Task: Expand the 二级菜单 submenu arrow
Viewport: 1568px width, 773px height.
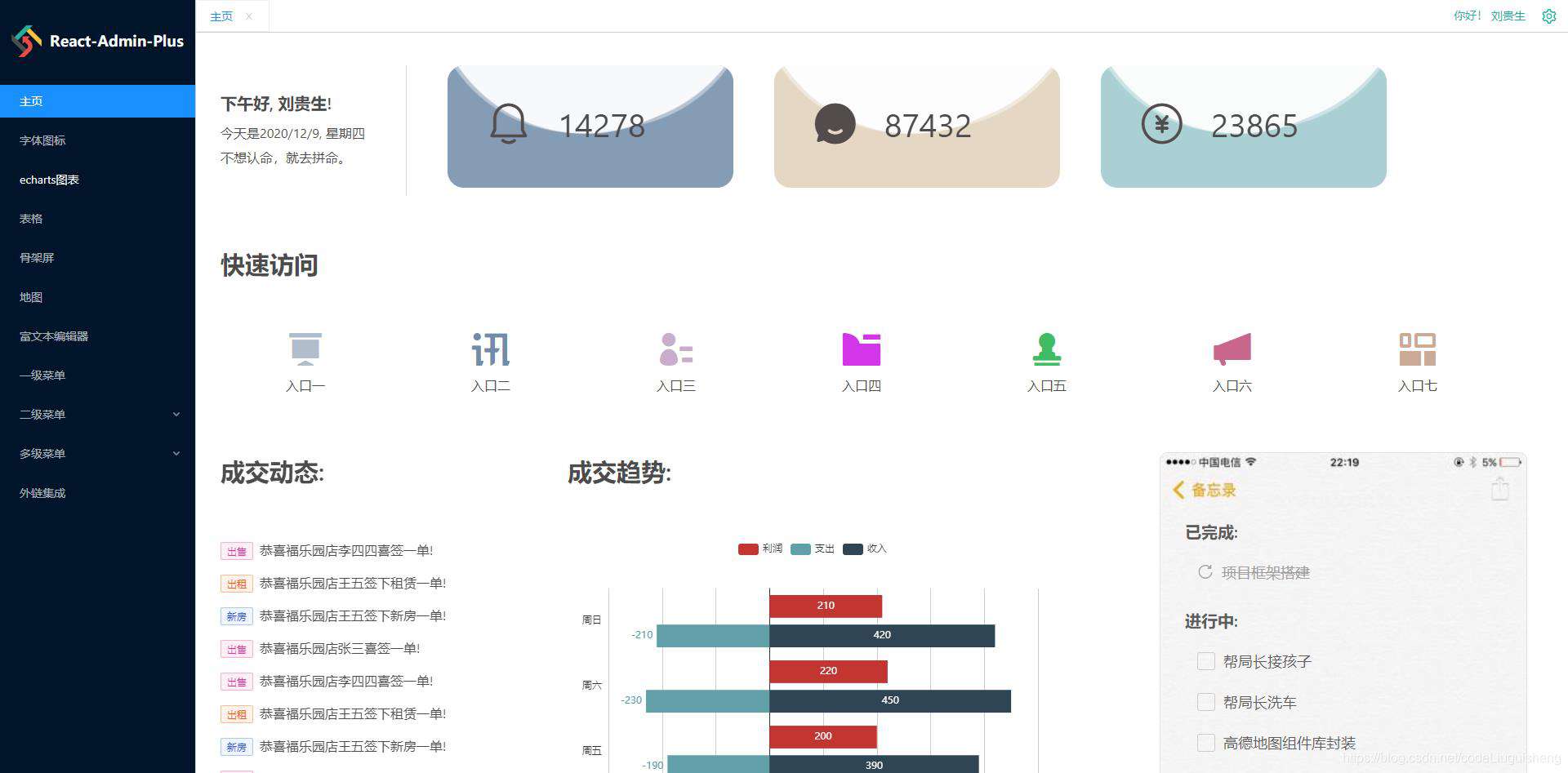Action: pos(176,415)
